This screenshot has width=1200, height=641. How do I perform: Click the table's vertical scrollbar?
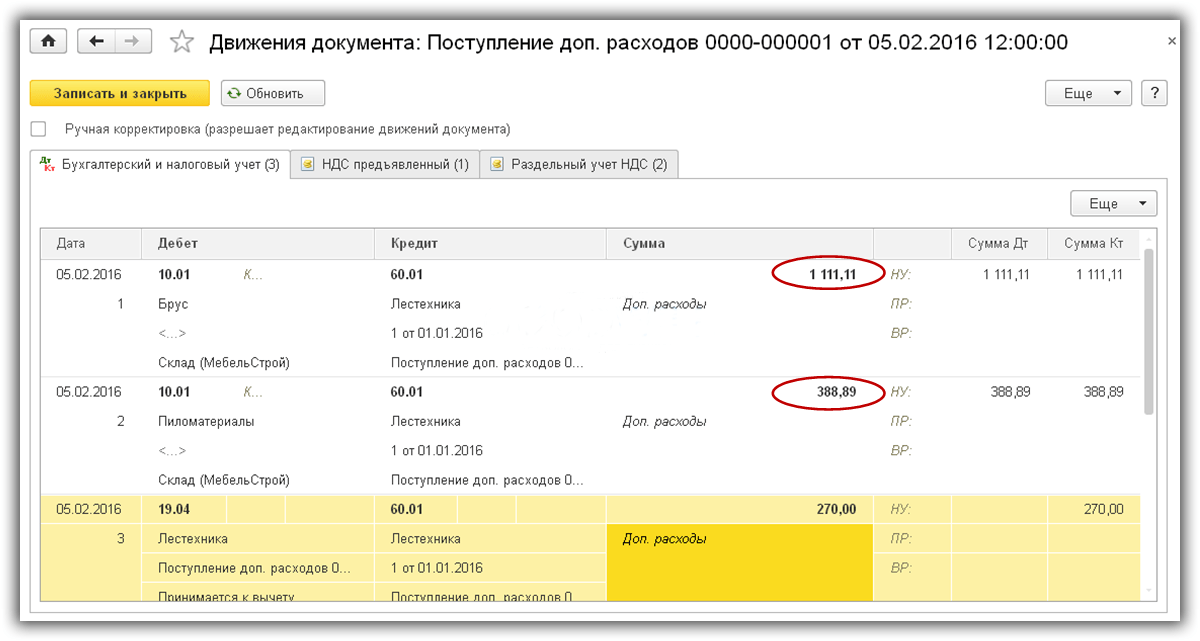[x=1150, y=330]
